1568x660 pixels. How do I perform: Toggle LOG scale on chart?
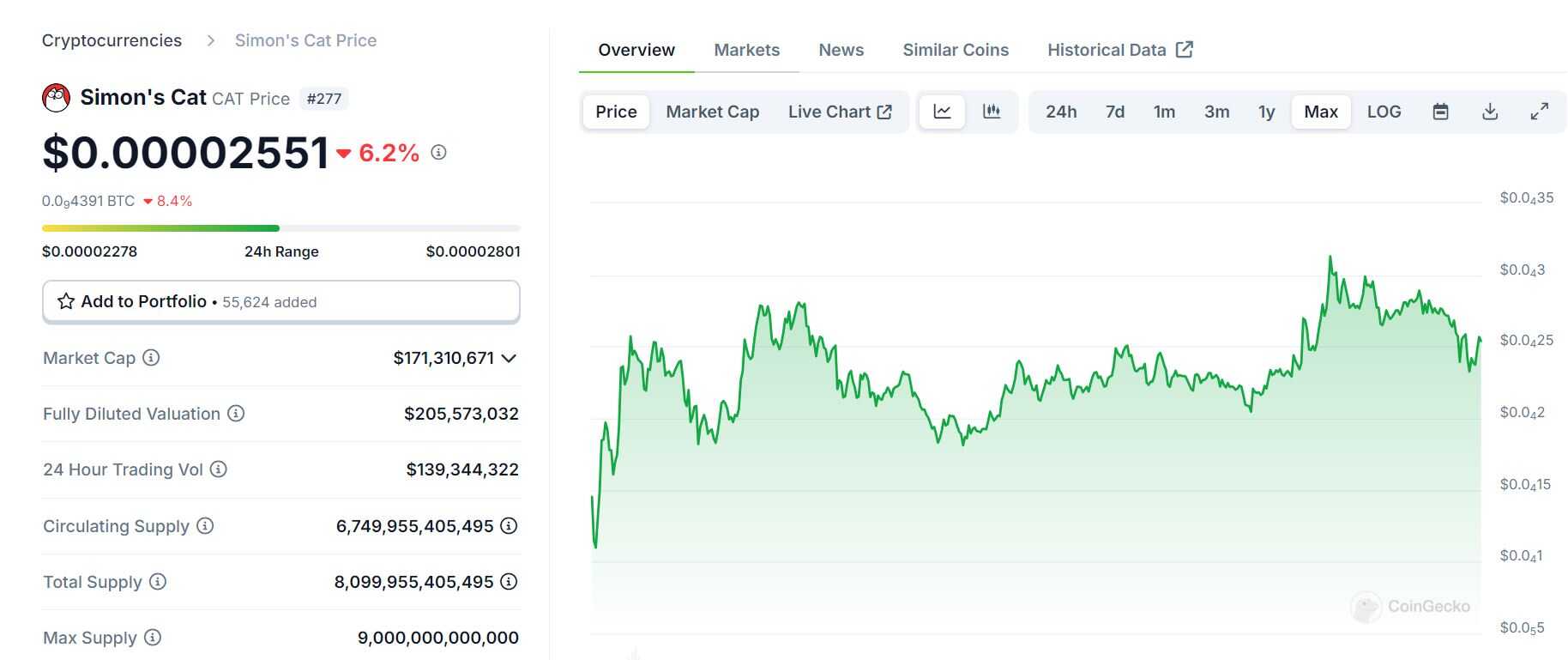click(x=1384, y=112)
